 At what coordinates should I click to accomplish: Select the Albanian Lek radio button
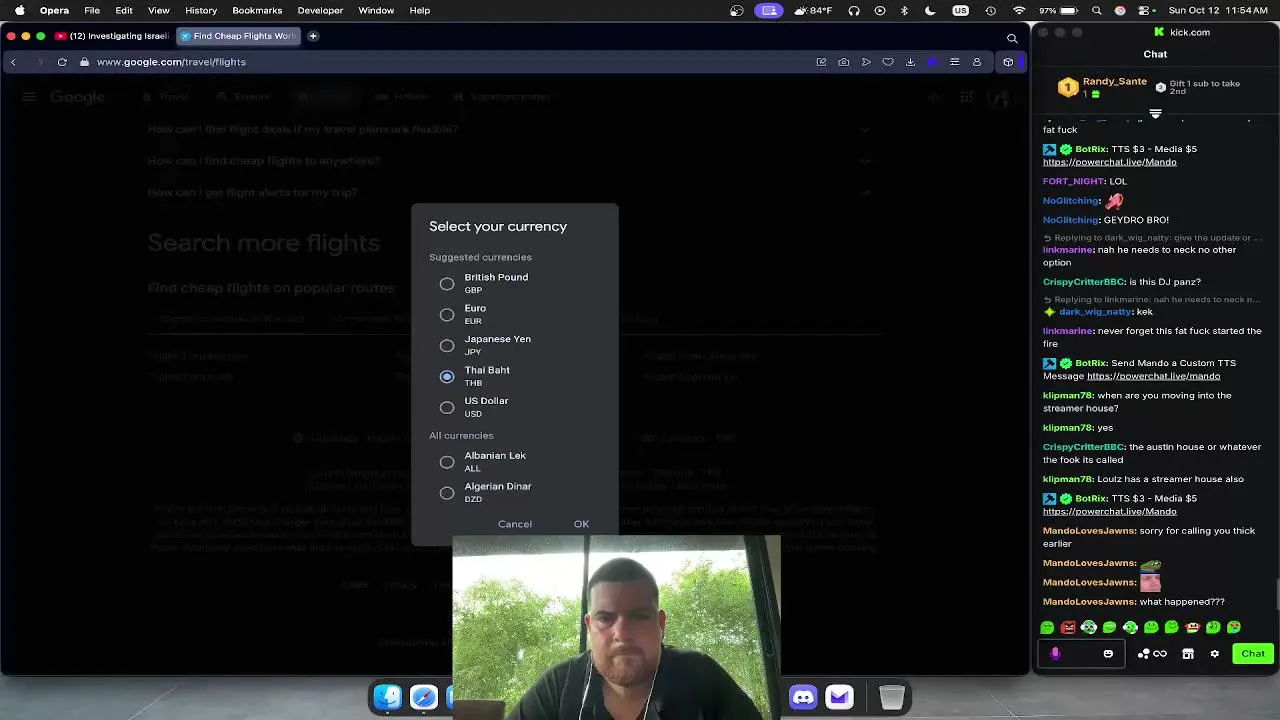coord(447,462)
